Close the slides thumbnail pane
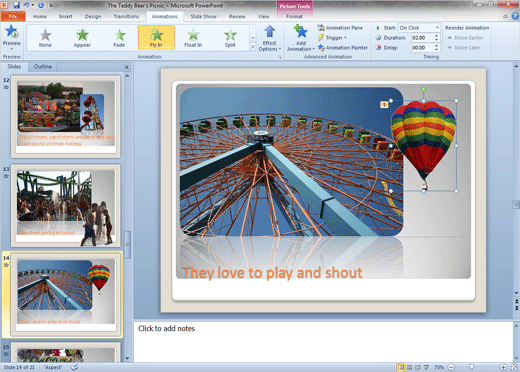This screenshot has width=520, height=372. [127, 67]
